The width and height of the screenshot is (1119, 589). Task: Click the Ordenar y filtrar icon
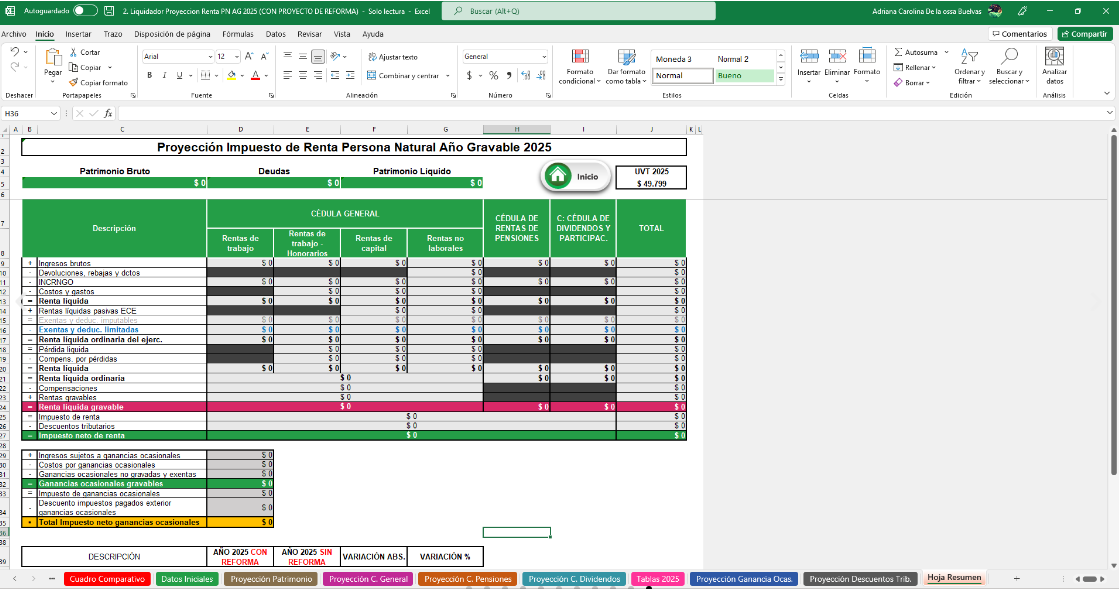click(x=968, y=57)
